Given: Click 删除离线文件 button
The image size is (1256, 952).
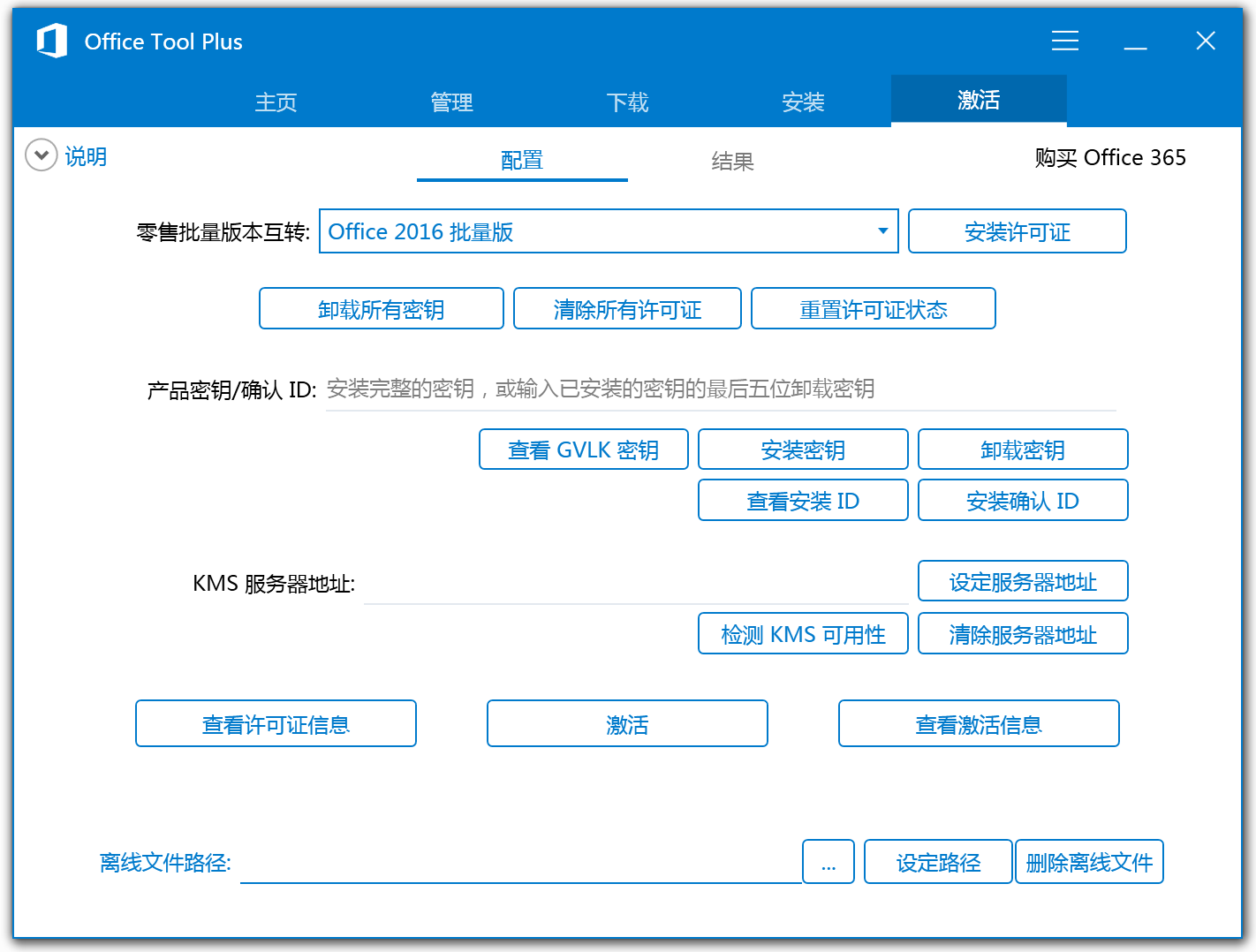Looking at the screenshot, I should (x=1089, y=862).
